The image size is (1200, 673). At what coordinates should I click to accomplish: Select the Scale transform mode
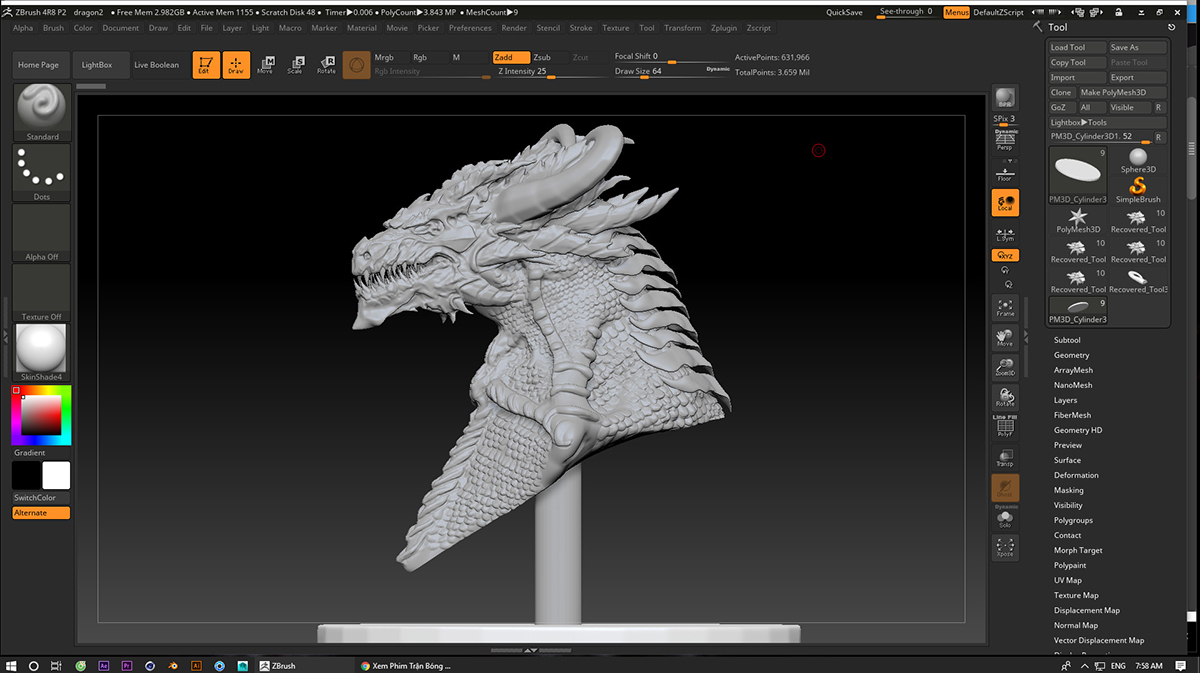295,65
